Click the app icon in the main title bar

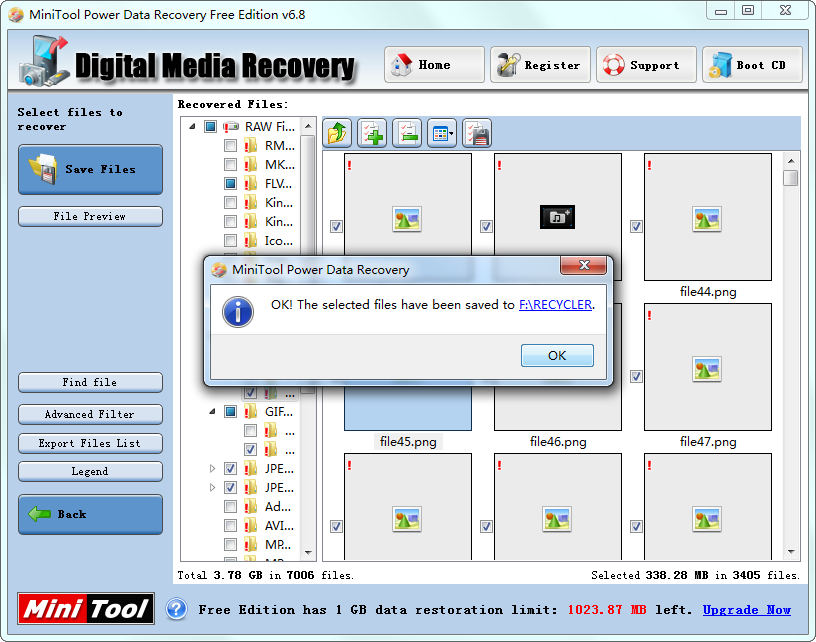[x=16, y=15]
